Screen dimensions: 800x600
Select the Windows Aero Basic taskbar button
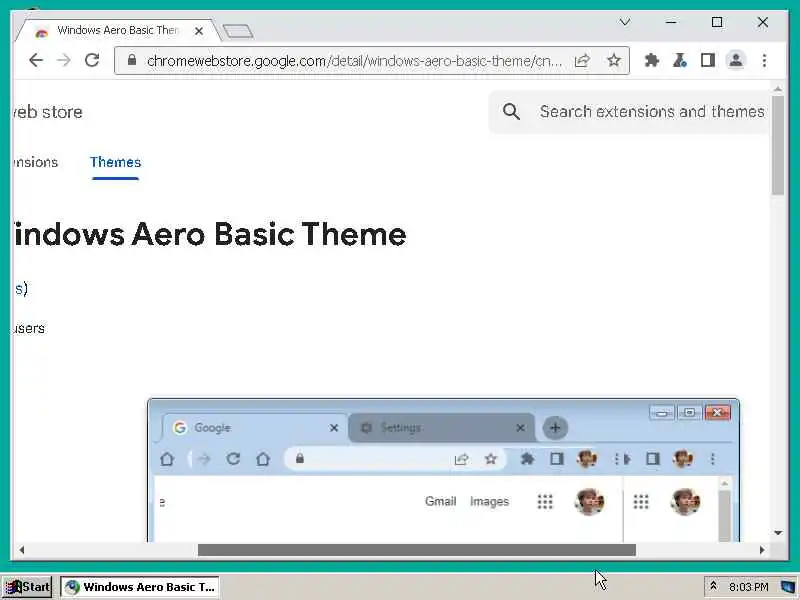pyautogui.click(x=140, y=587)
